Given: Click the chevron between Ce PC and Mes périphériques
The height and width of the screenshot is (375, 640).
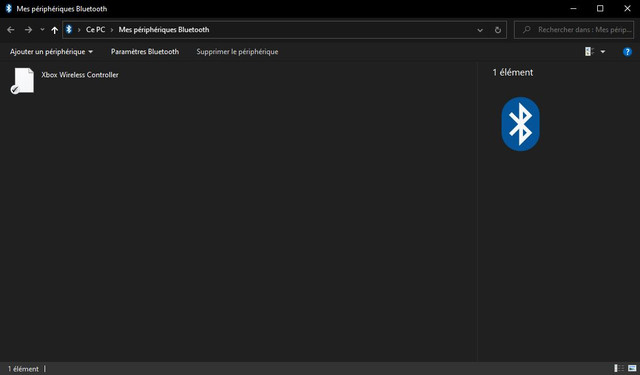Looking at the screenshot, I should click(112, 30).
